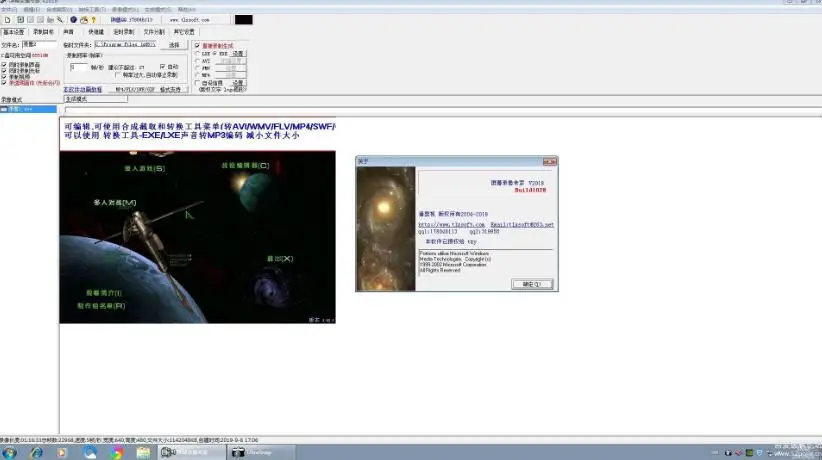Close the About dialog with red X
Image resolution: width=822 pixels, height=460 pixels.
click(549, 162)
